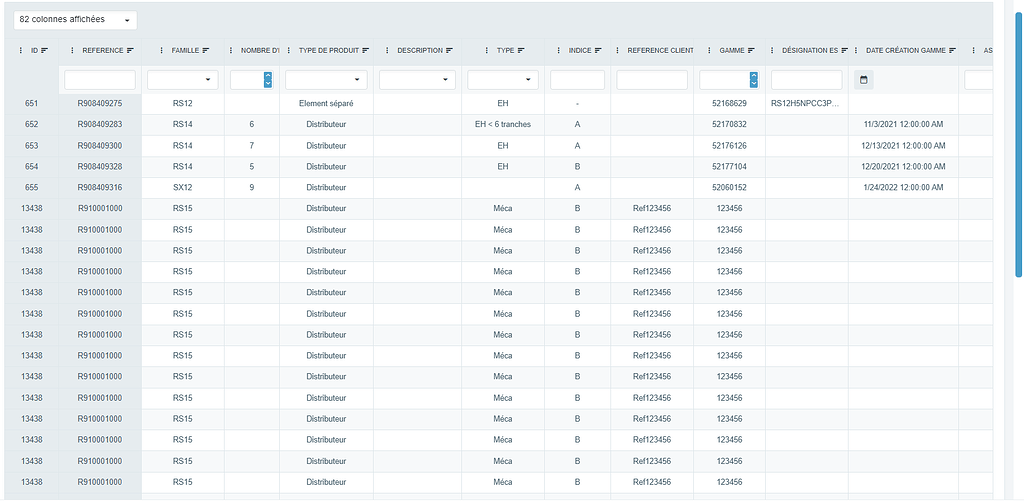Sort by the ID column
Image resolution: width=1024 pixels, height=501 pixels.
pos(44,50)
